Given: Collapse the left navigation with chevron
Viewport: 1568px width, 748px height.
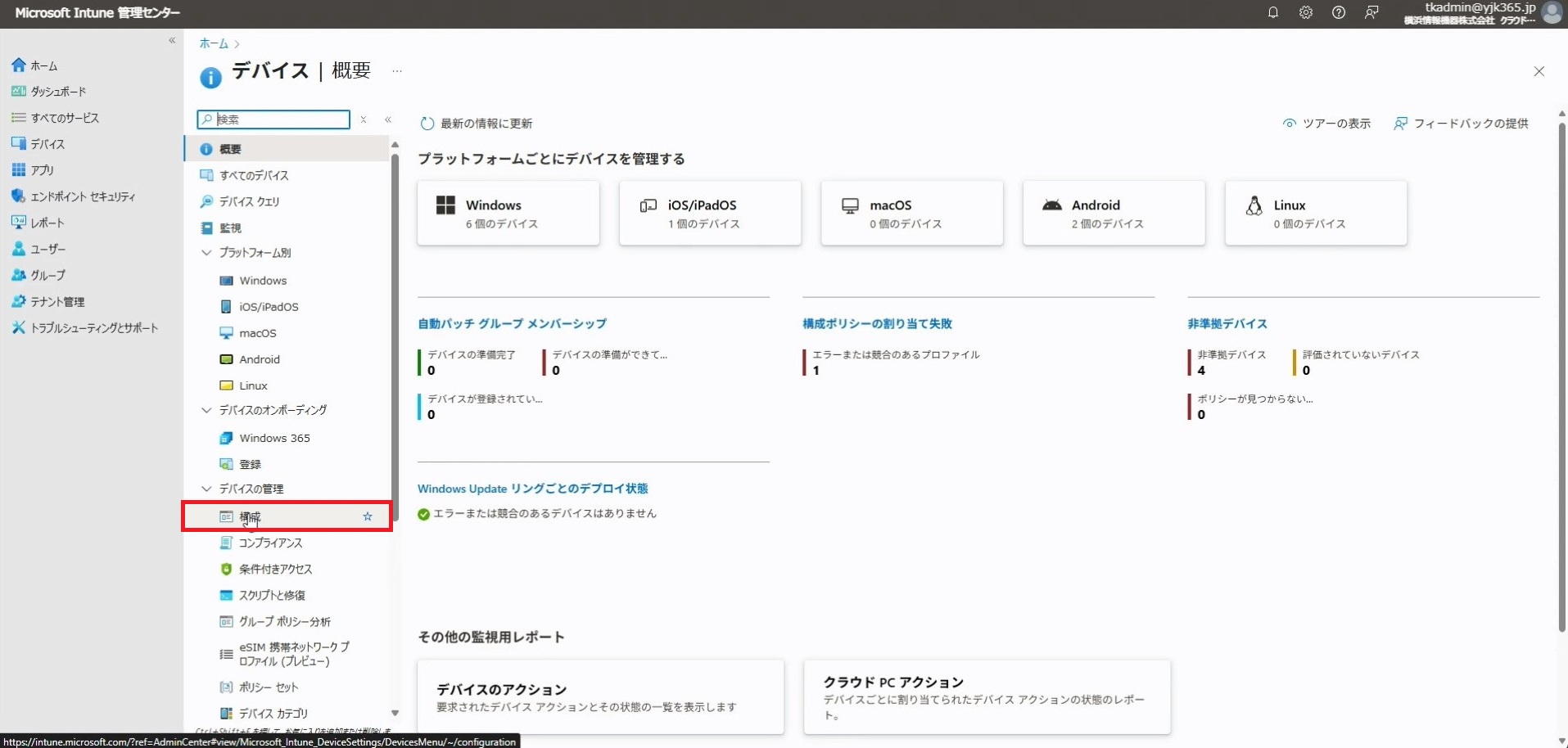Looking at the screenshot, I should pyautogui.click(x=172, y=40).
